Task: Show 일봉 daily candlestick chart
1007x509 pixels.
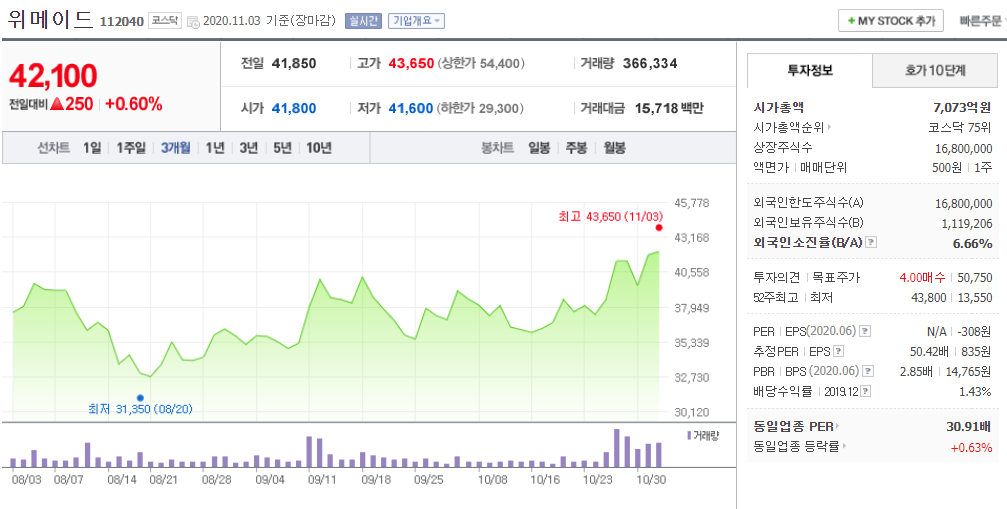Action: pos(539,148)
